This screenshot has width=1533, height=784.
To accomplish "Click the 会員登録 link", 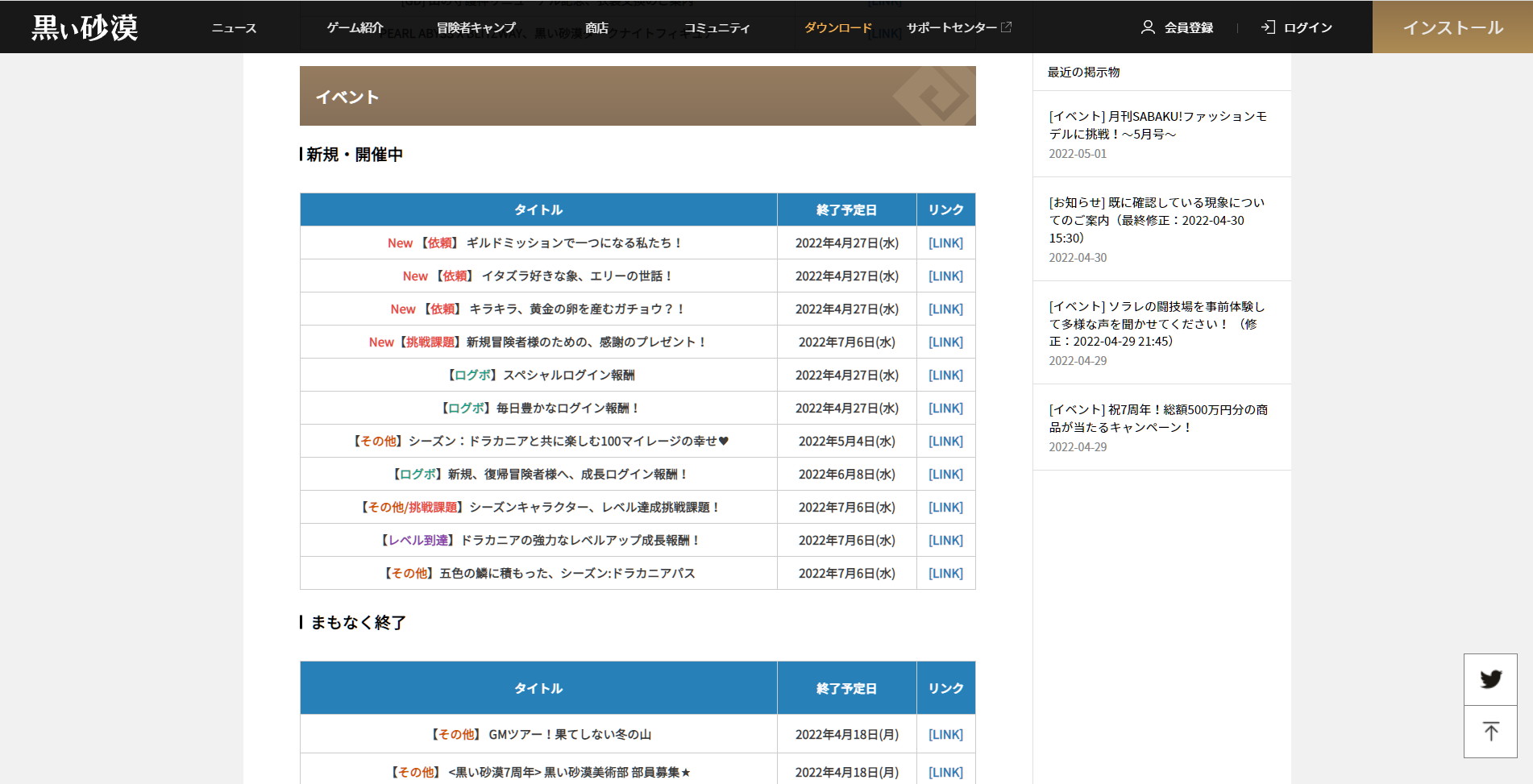I will tap(1188, 27).
